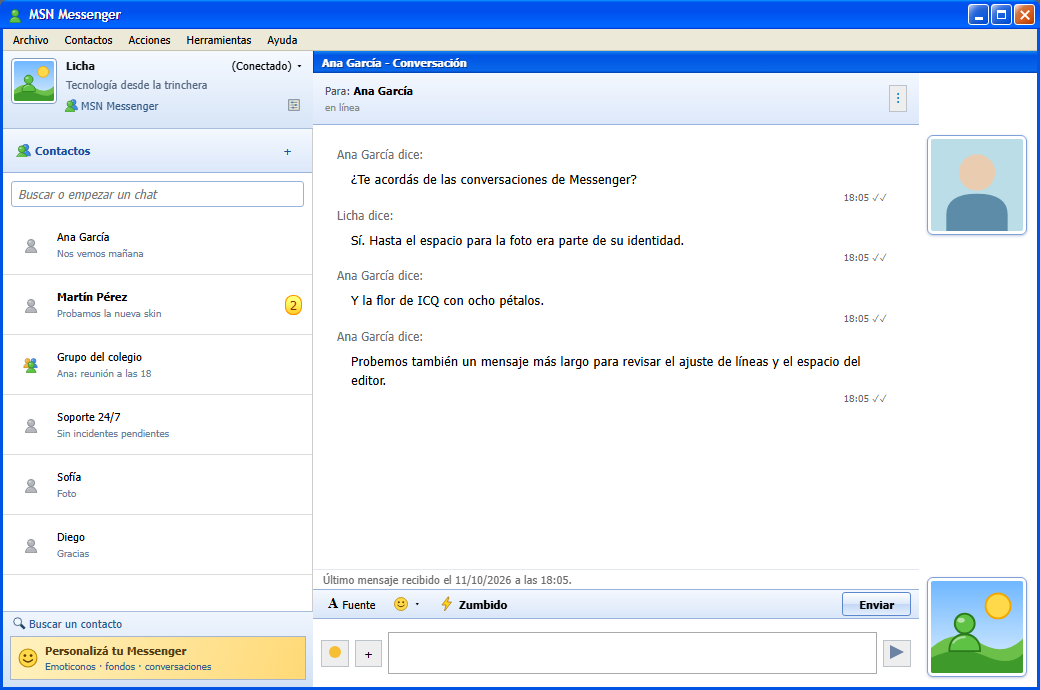
Task: Open the Grupo del colegio chat
Action: click(158, 365)
